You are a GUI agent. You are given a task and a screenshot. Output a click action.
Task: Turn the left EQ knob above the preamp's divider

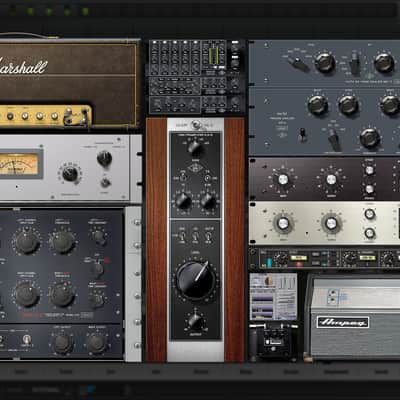pyautogui.click(x=183, y=201)
